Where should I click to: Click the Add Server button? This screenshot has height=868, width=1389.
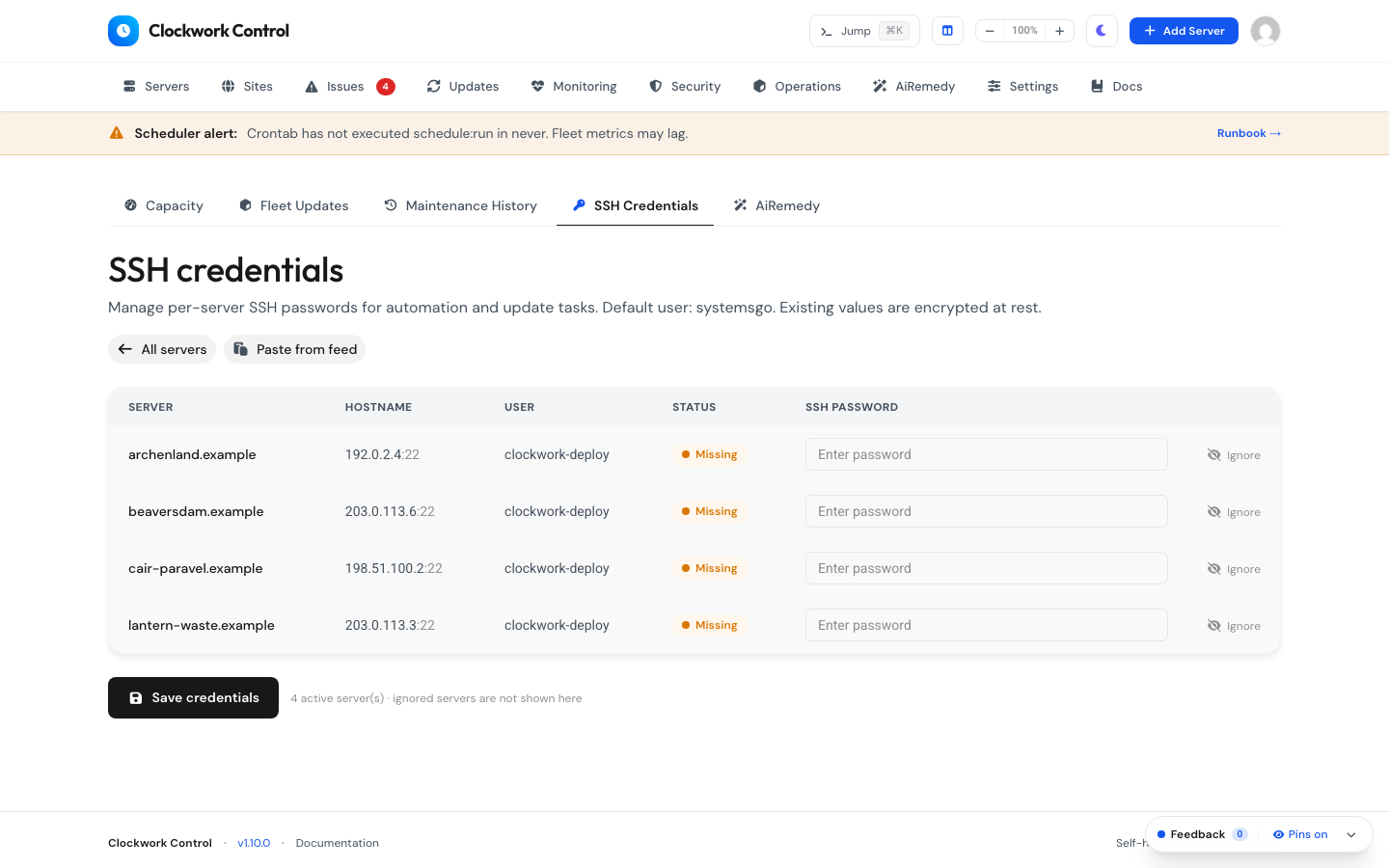click(1184, 31)
